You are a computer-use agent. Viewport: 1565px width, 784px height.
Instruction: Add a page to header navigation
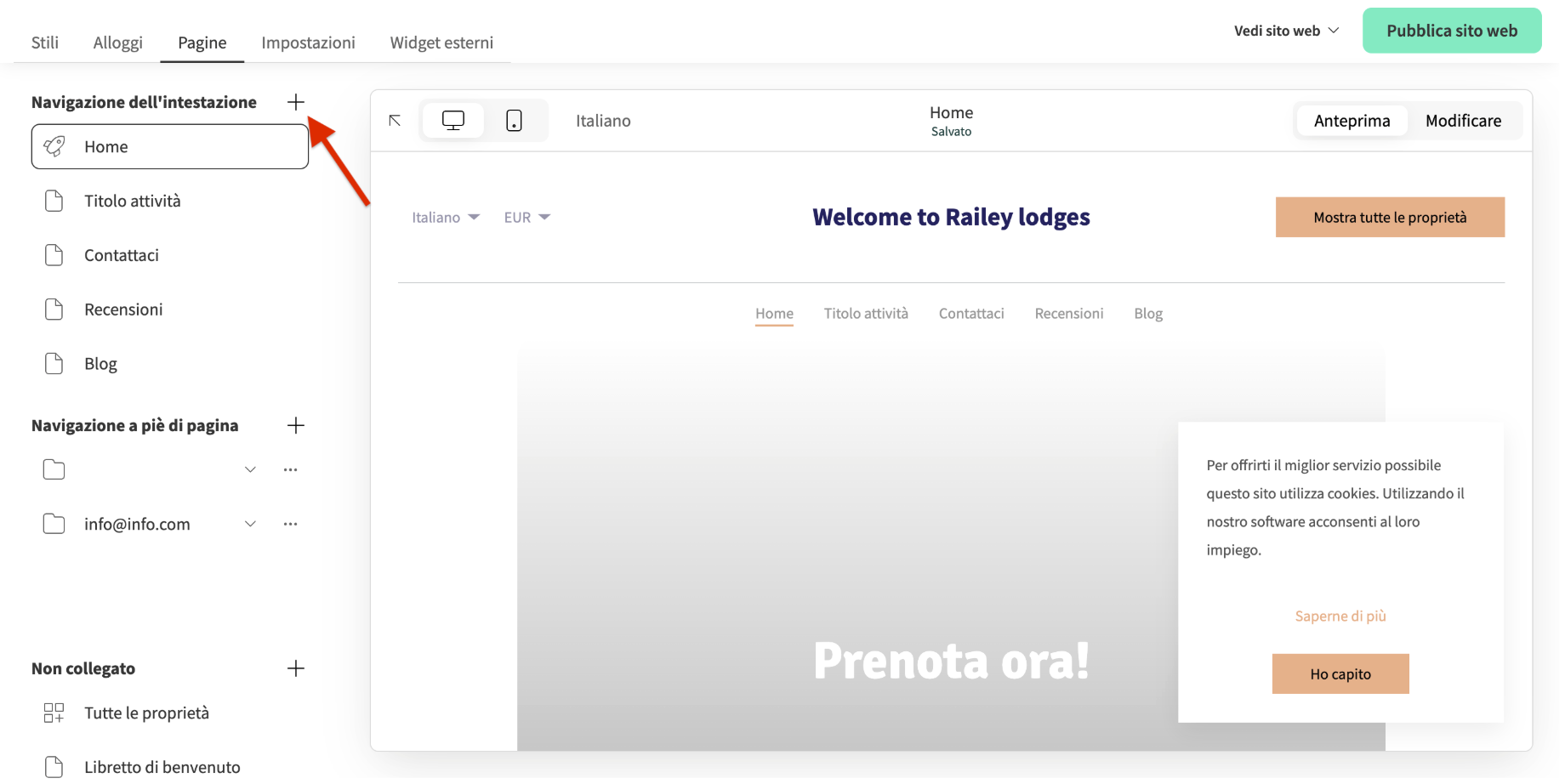[x=295, y=101]
